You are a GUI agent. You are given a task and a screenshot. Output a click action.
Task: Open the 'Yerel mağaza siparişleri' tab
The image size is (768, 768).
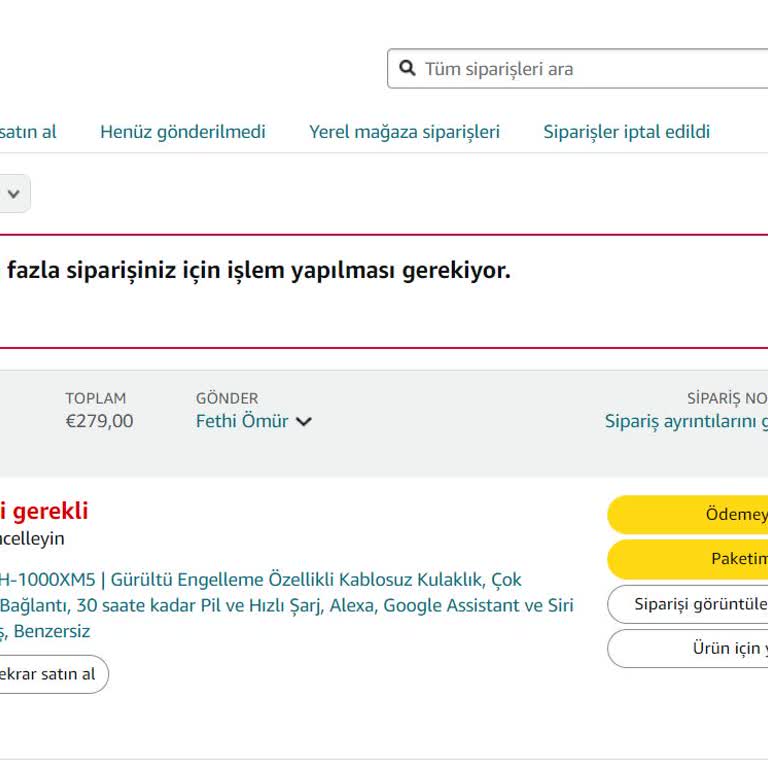[x=404, y=132]
